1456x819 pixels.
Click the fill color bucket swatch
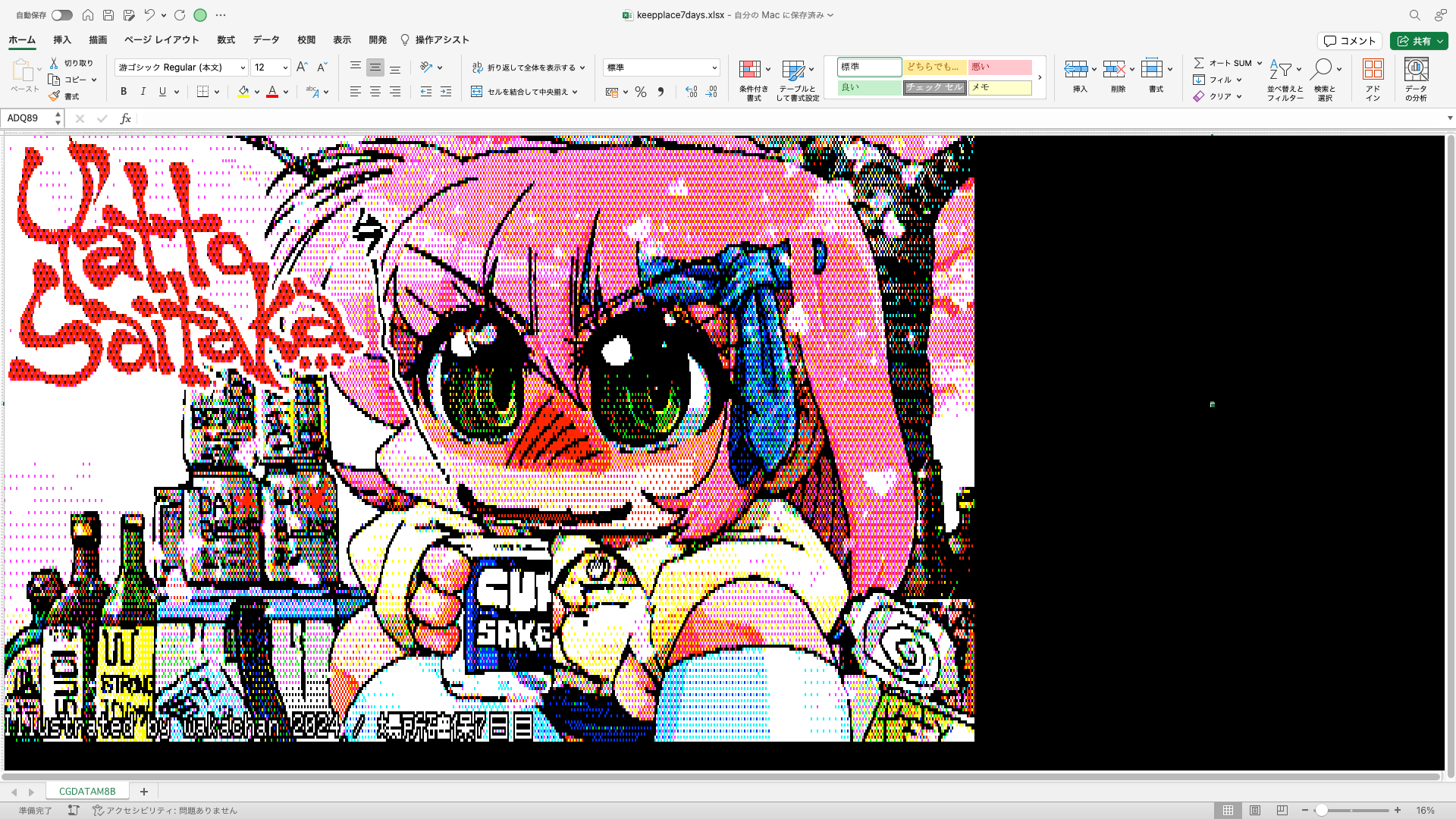pos(243,92)
